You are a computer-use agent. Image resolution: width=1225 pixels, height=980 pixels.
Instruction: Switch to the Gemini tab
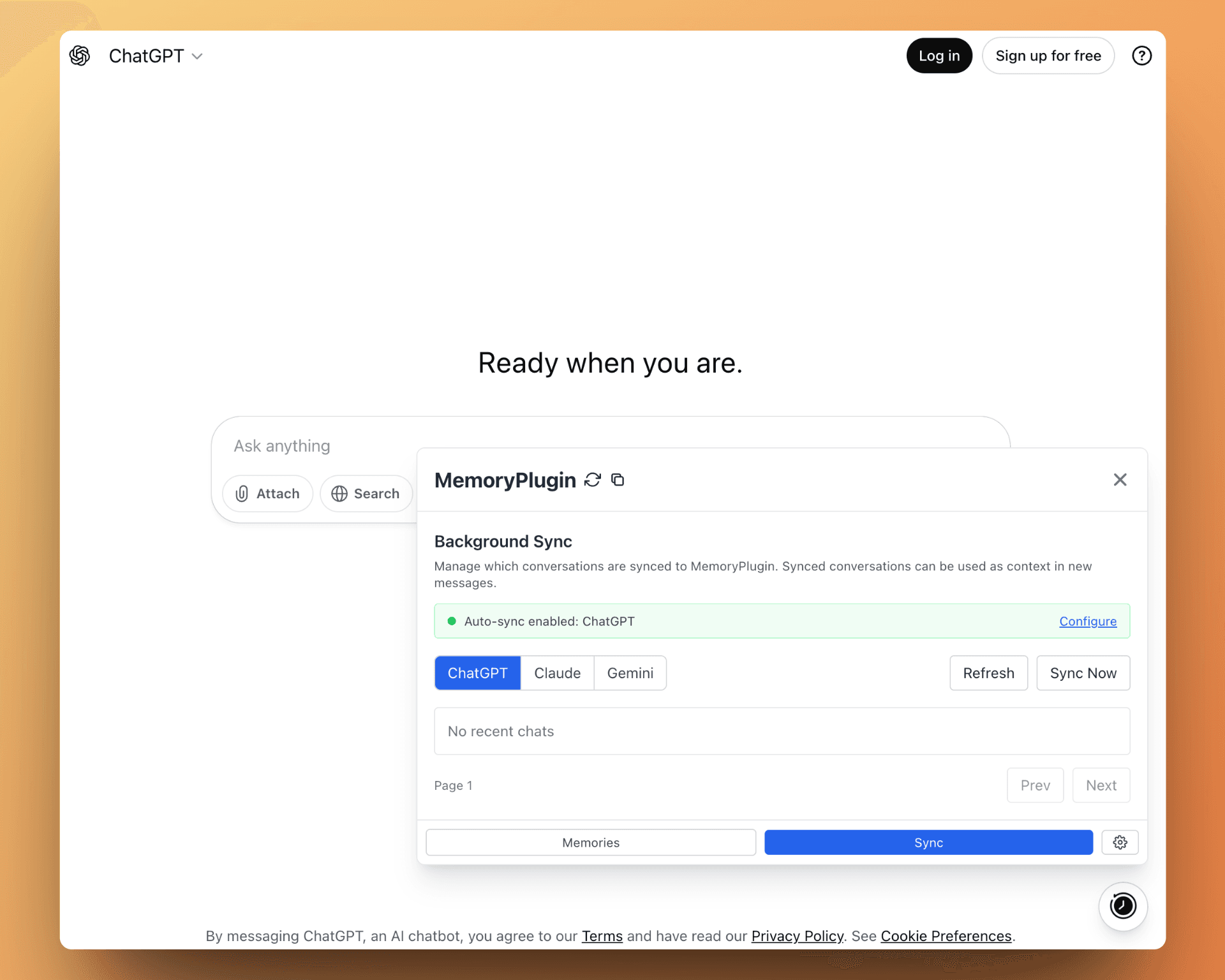tap(630, 673)
